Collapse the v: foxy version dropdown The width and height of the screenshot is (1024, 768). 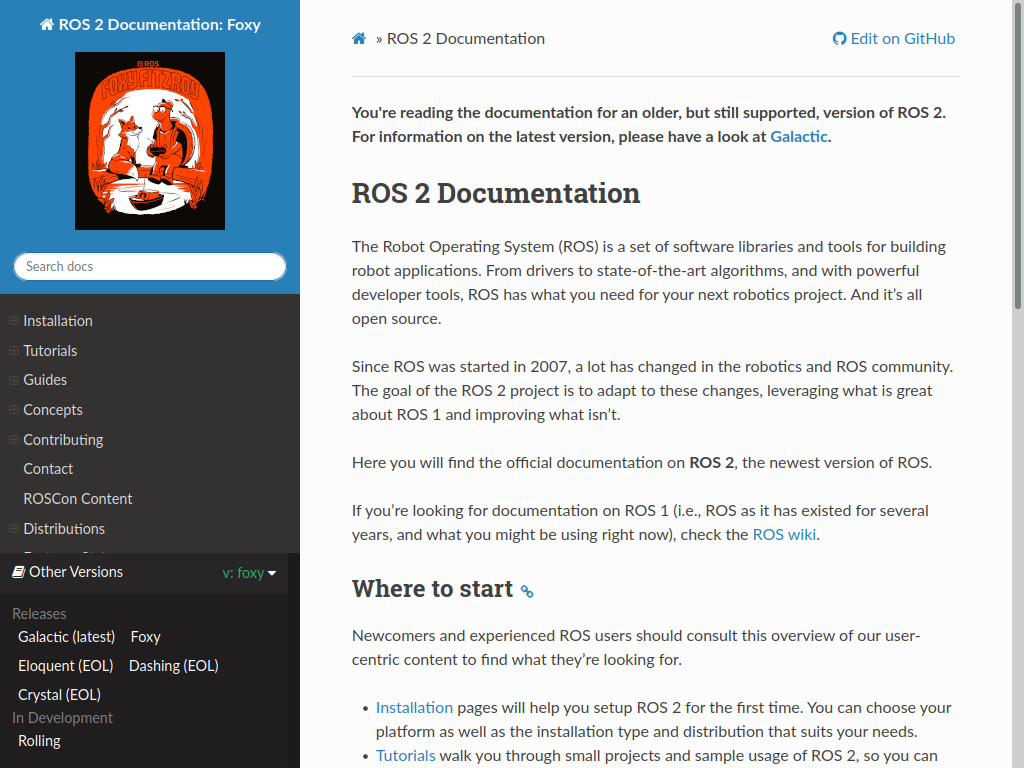pyautogui.click(x=249, y=573)
